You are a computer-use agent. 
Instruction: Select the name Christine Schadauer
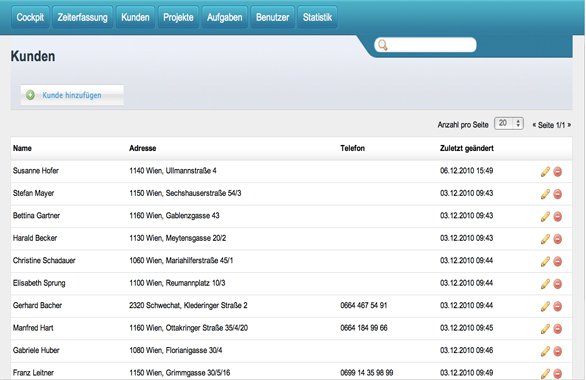[44, 260]
